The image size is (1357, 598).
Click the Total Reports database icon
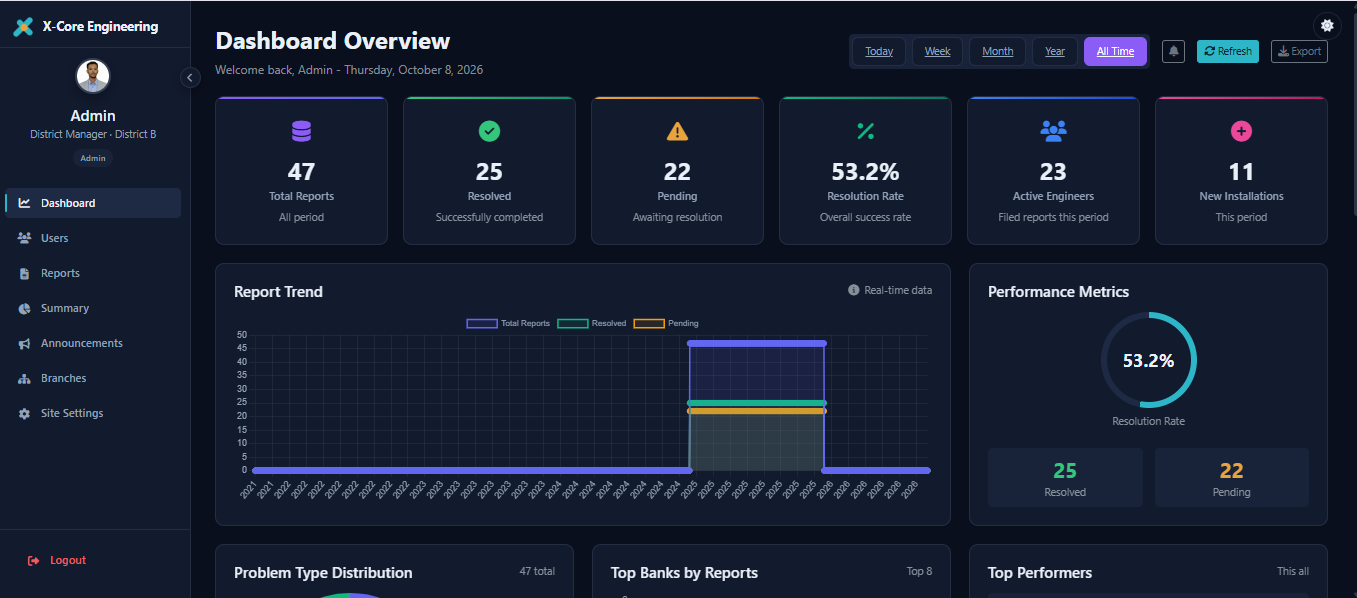(301, 131)
